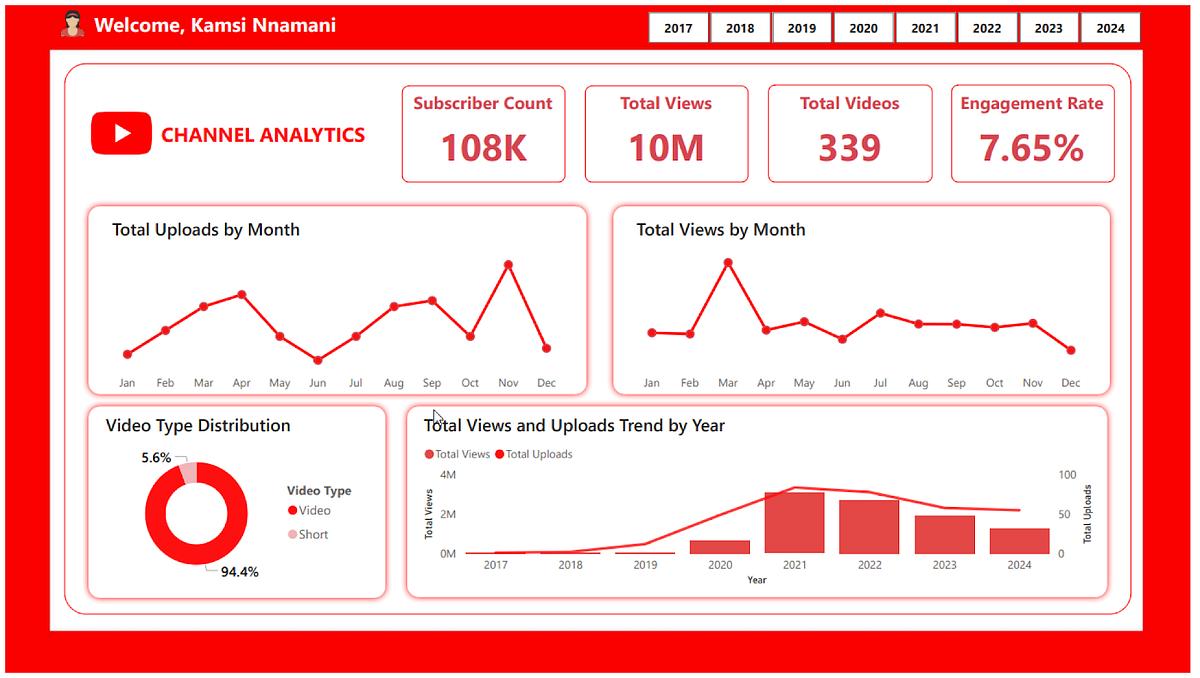Image resolution: width=1200 pixels, height=678 pixels.
Task: Pick the 2023 year slicer
Action: [x=1049, y=28]
